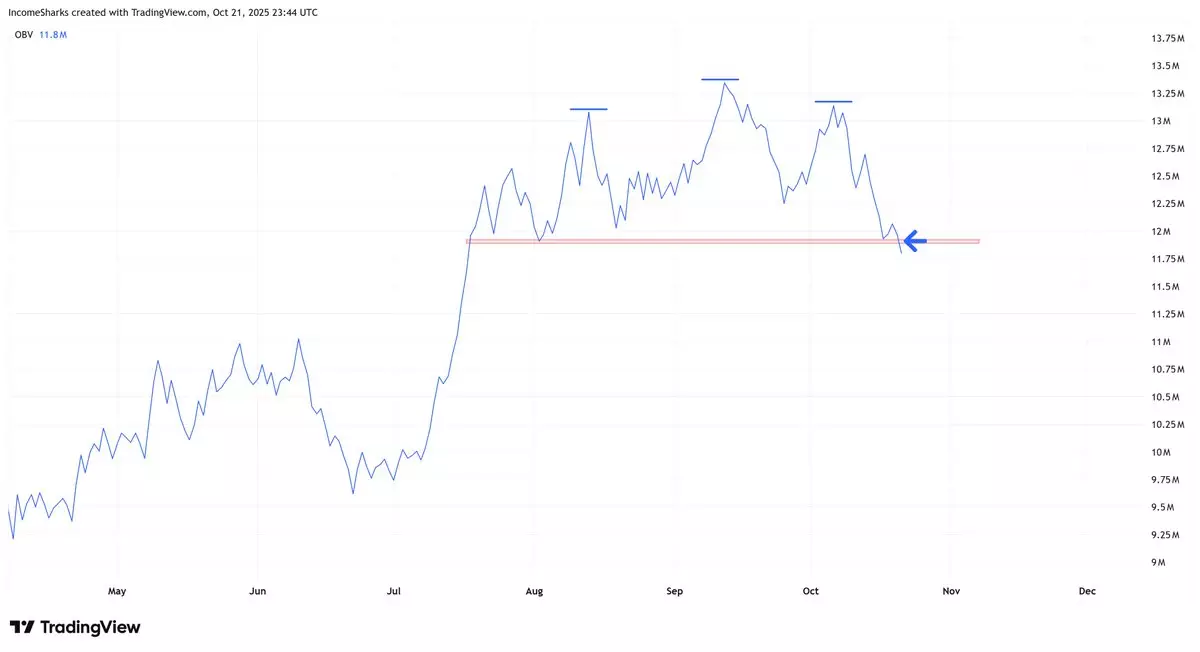Screen dimensions: 1200x652
Task: Click the 13.75M value on the scale
Action: [1140, 39]
